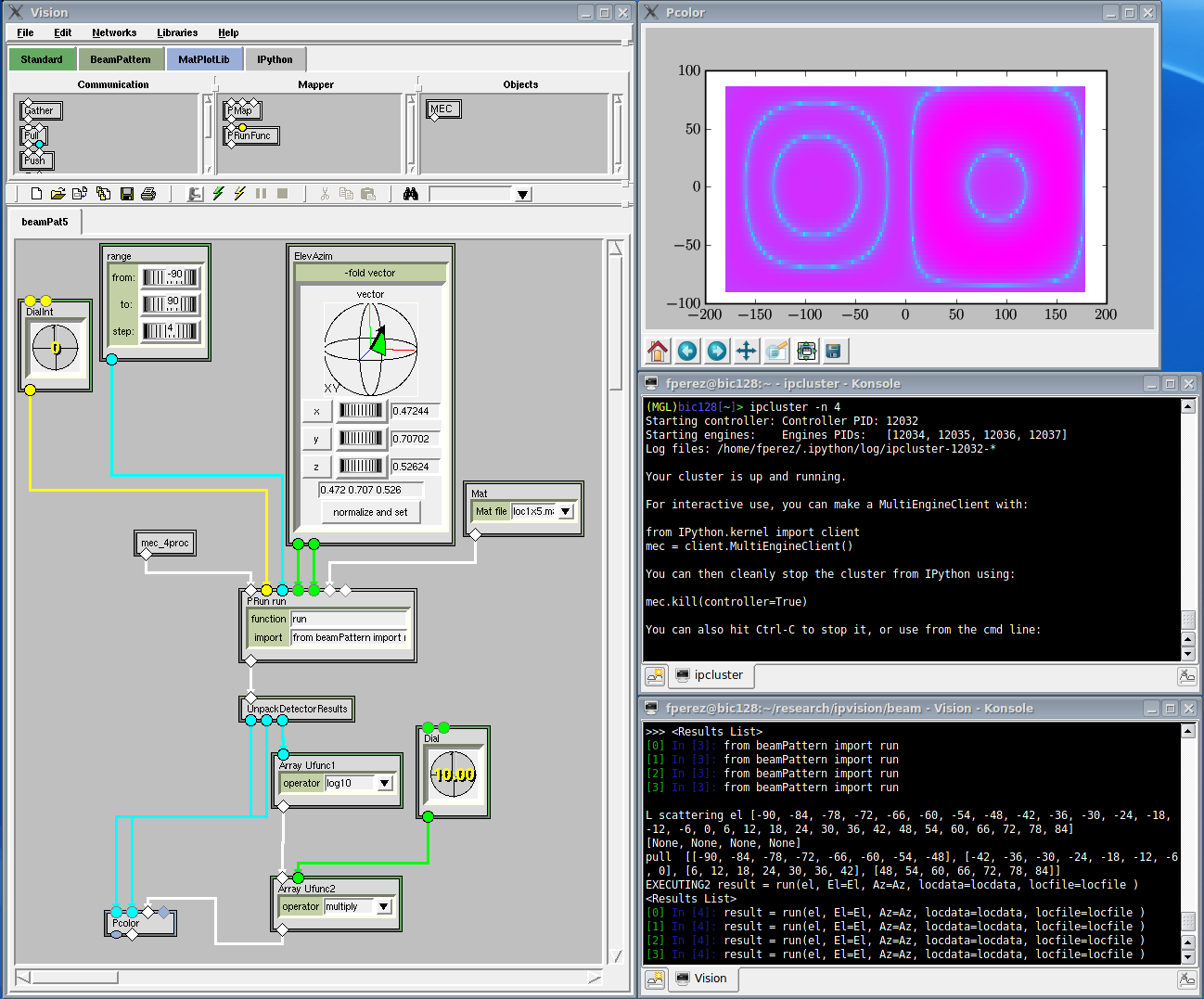Click the PRun function field containing 'run'

349,619
